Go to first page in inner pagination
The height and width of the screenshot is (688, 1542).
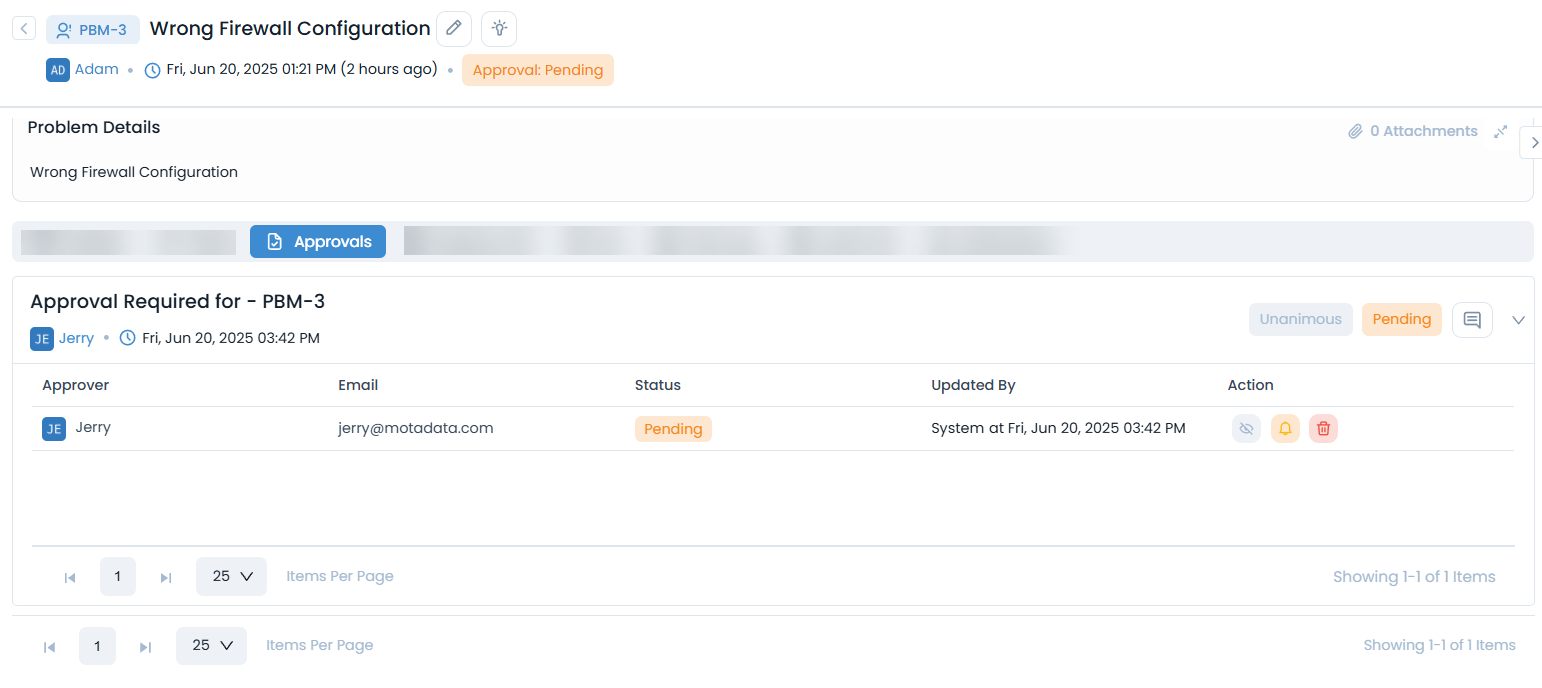pyautogui.click(x=70, y=578)
